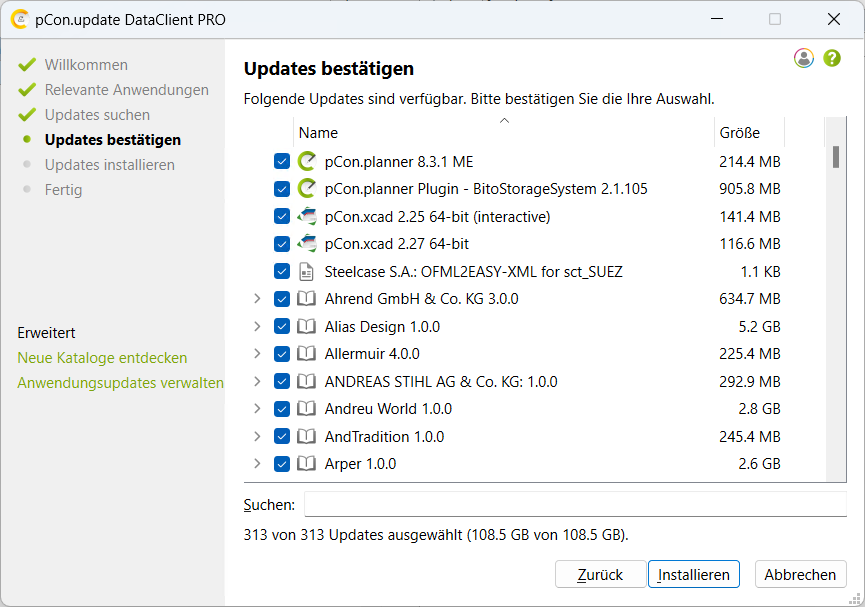Click the Andreu World catalog book icon
The width and height of the screenshot is (865, 607).
coord(306,408)
